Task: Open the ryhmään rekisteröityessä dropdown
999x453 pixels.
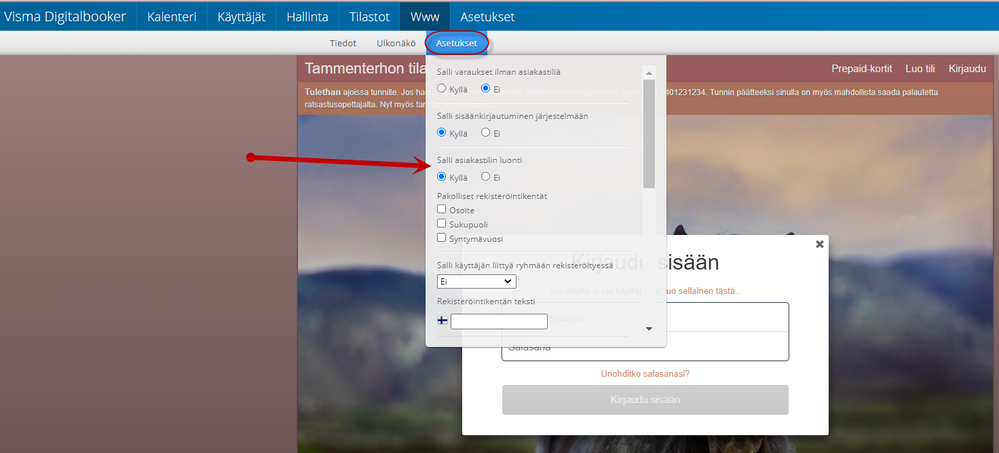Action: 477,281
